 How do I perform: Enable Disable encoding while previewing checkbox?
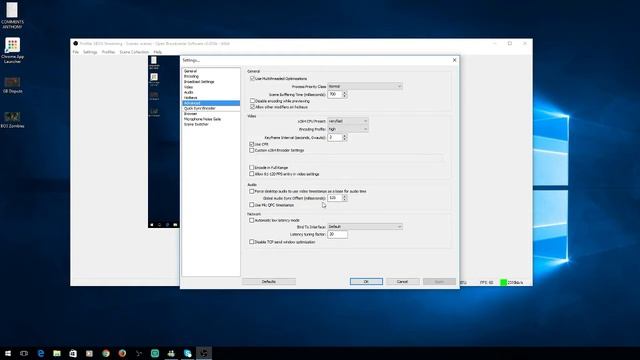coord(252,101)
